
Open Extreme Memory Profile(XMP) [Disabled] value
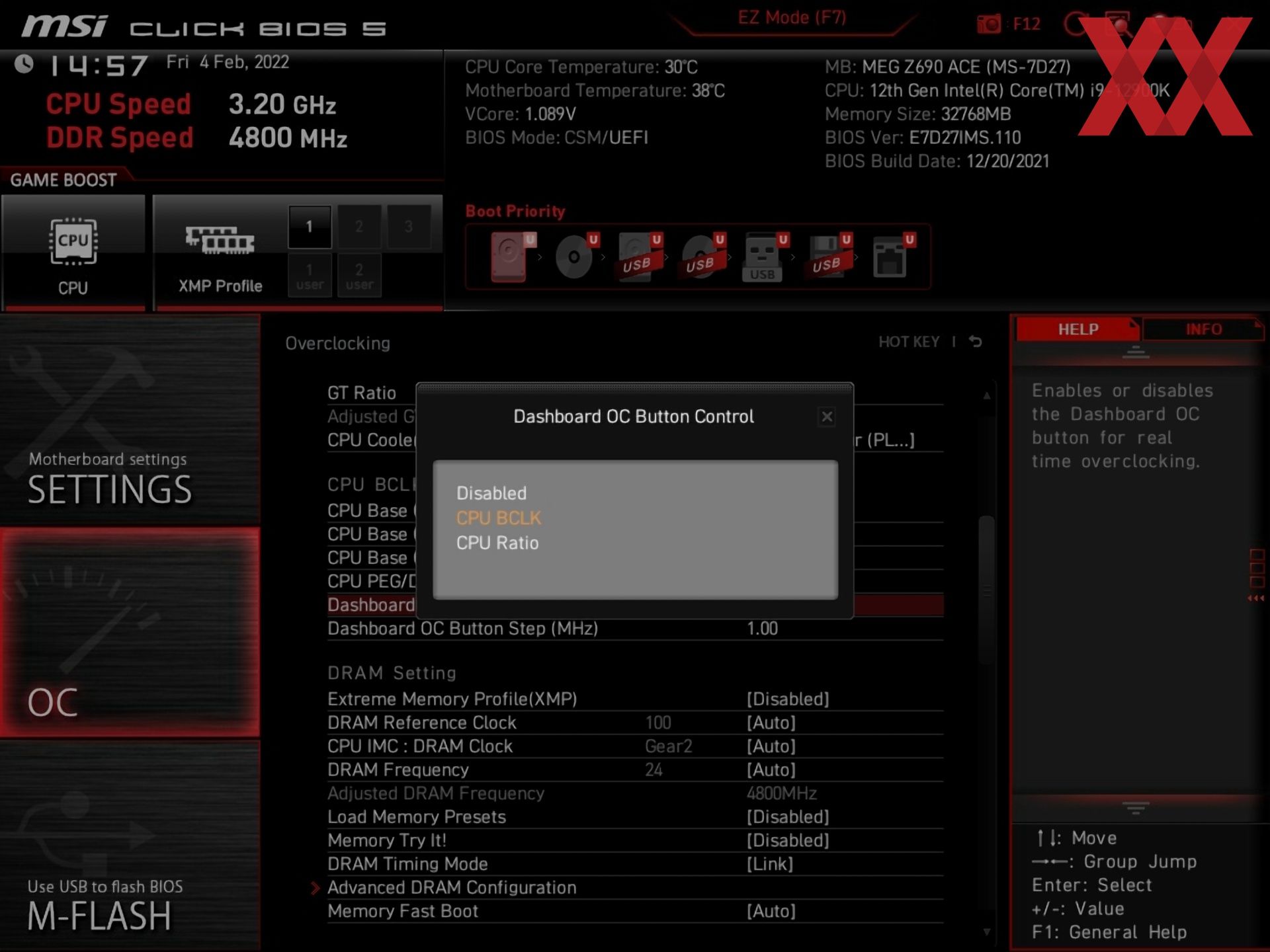point(788,699)
